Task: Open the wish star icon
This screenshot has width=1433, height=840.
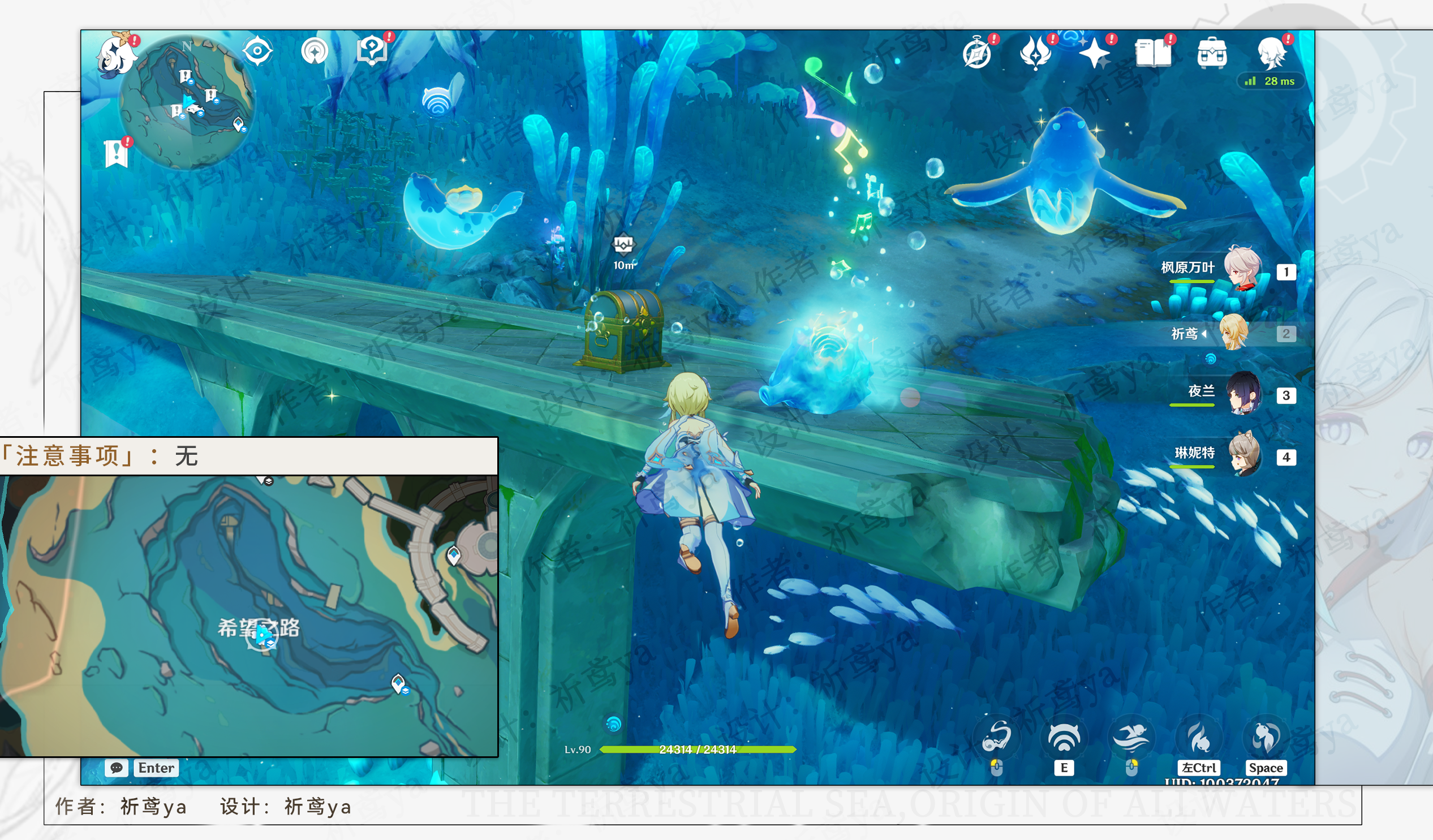Action: tap(1094, 54)
